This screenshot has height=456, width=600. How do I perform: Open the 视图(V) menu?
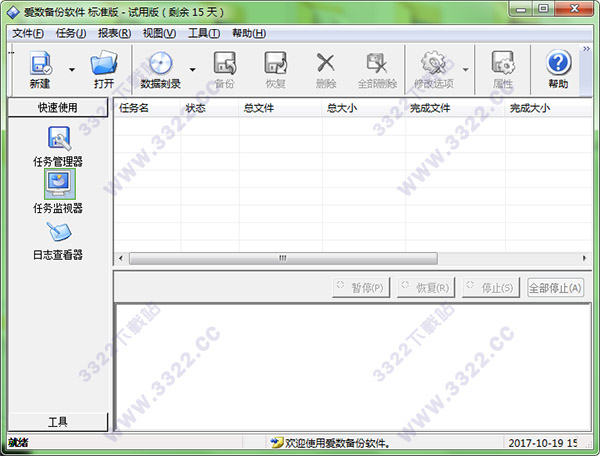coord(159,34)
